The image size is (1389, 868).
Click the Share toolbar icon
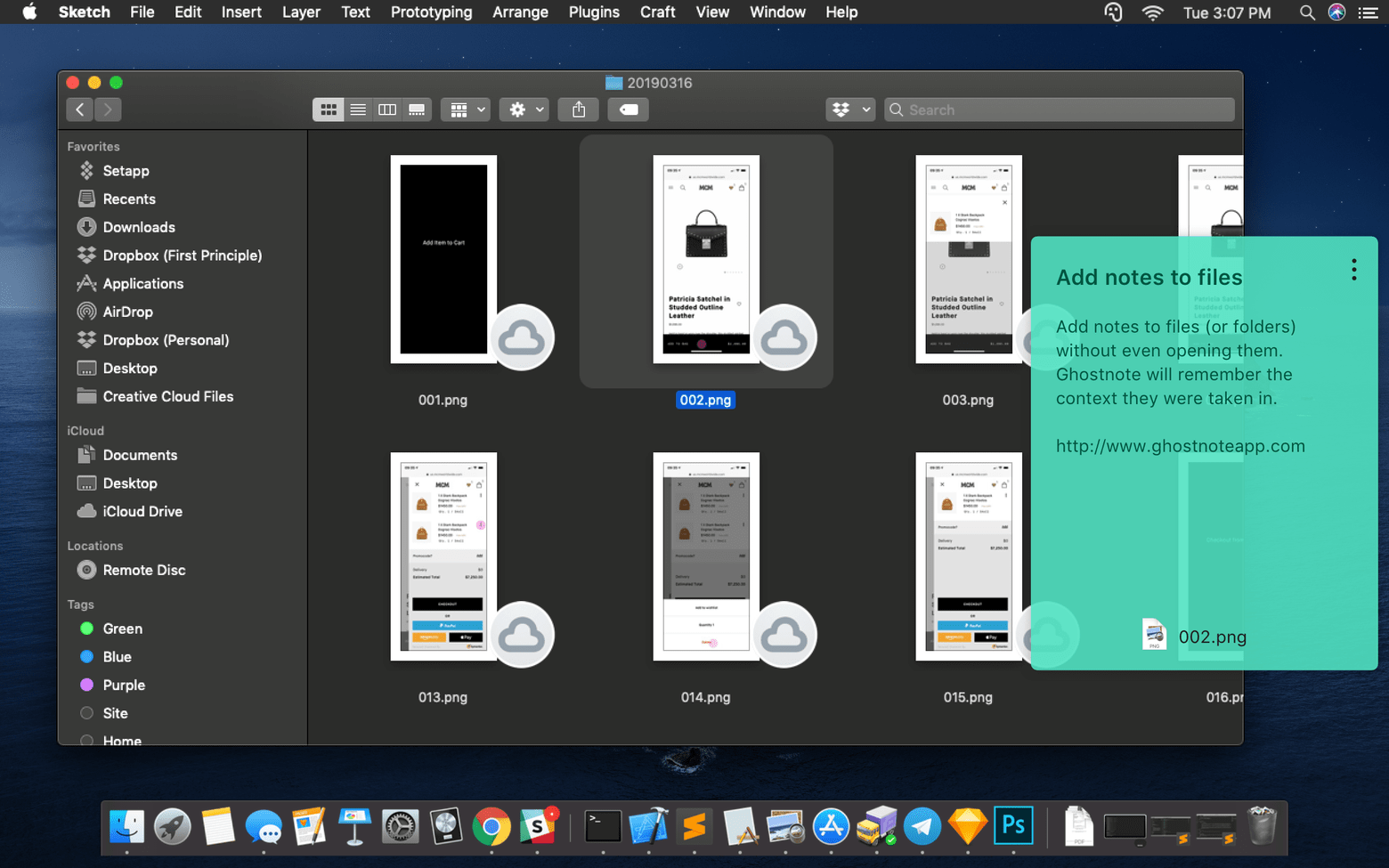click(x=579, y=110)
